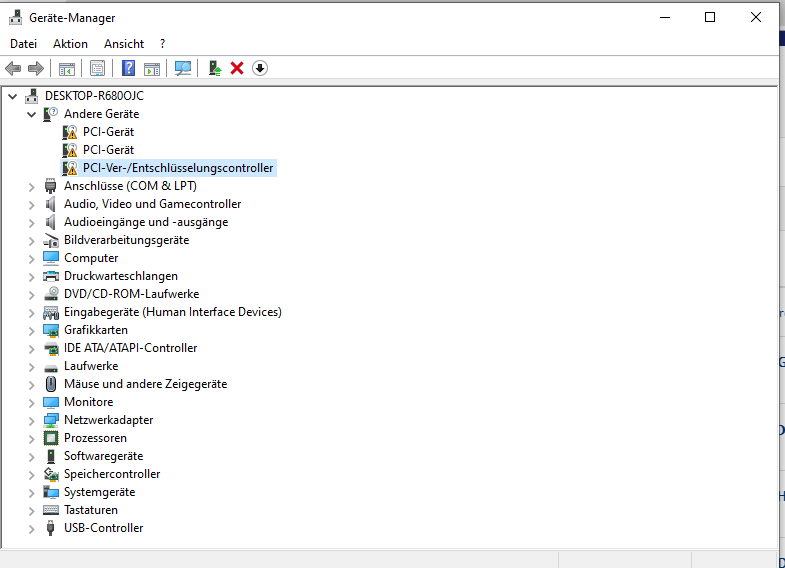Collapse the DESKTOP-R680OJC root node

coord(13,96)
